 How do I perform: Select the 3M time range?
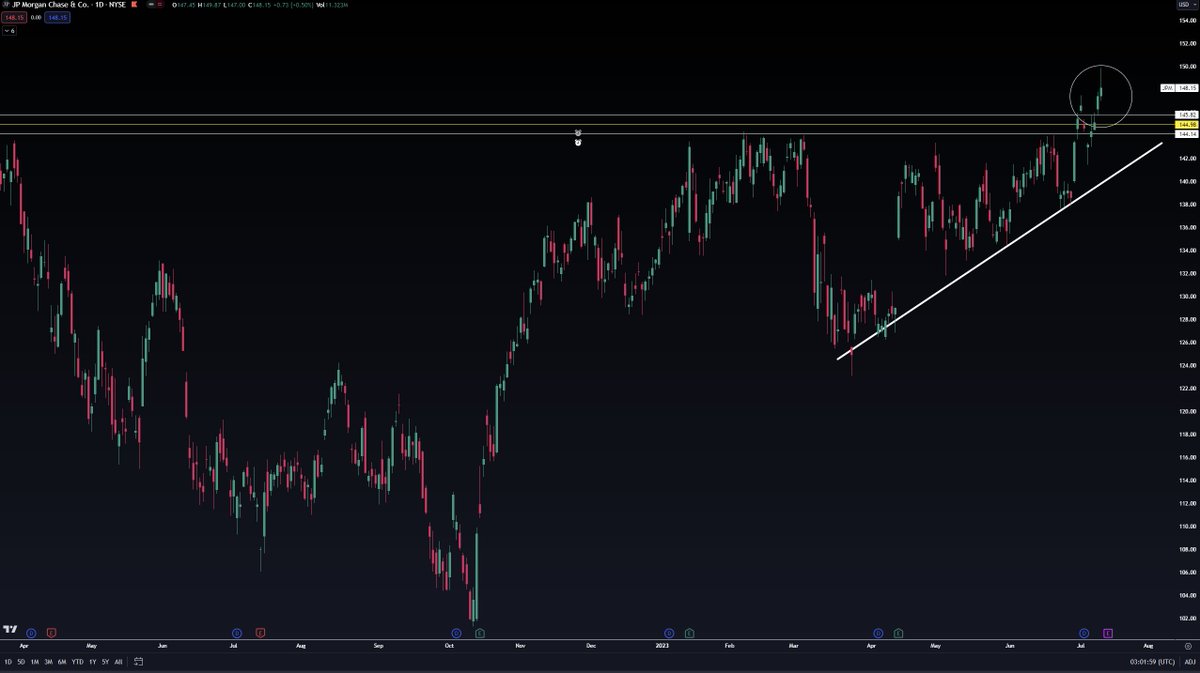click(48, 662)
